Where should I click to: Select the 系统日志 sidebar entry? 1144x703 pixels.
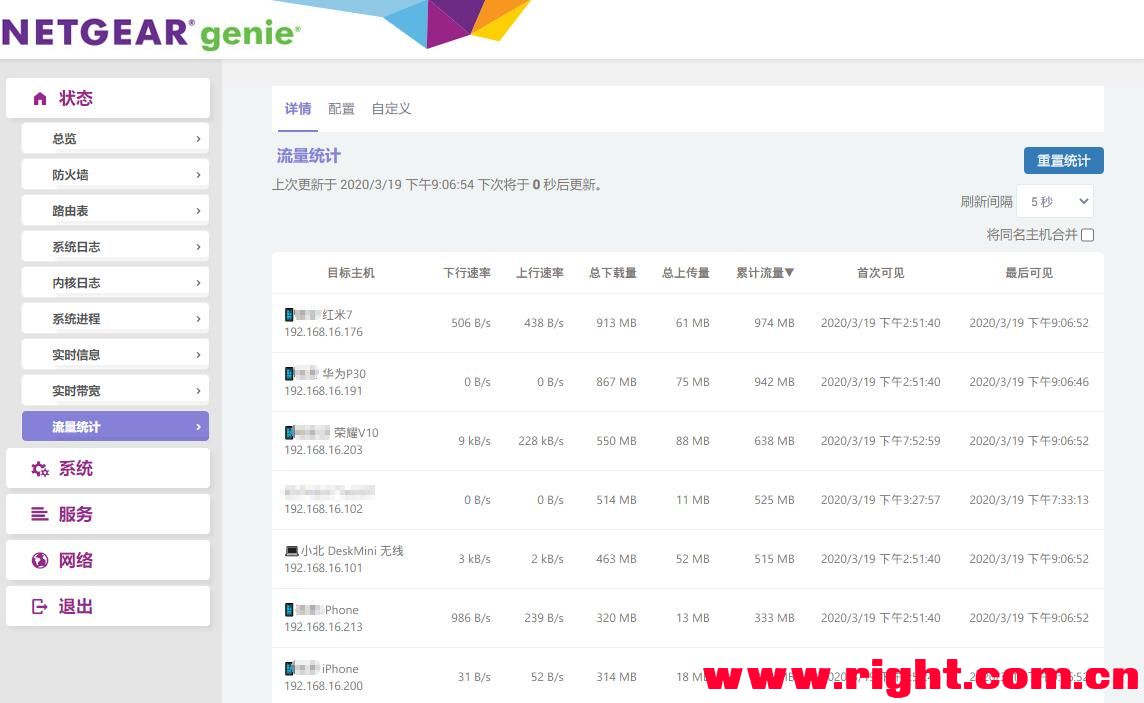pos(115,247)
